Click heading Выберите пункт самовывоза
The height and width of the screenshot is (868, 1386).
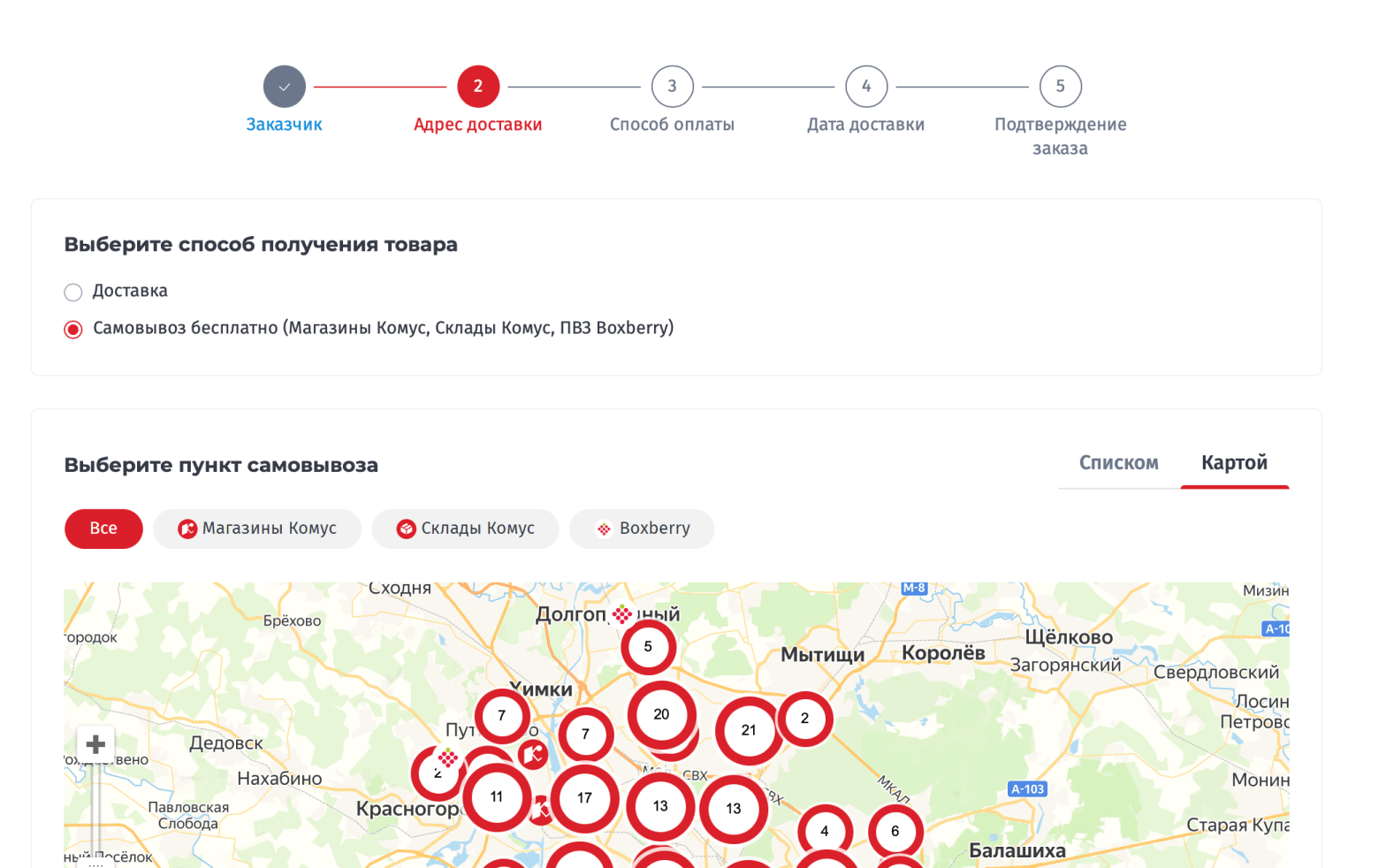point(221,466)
